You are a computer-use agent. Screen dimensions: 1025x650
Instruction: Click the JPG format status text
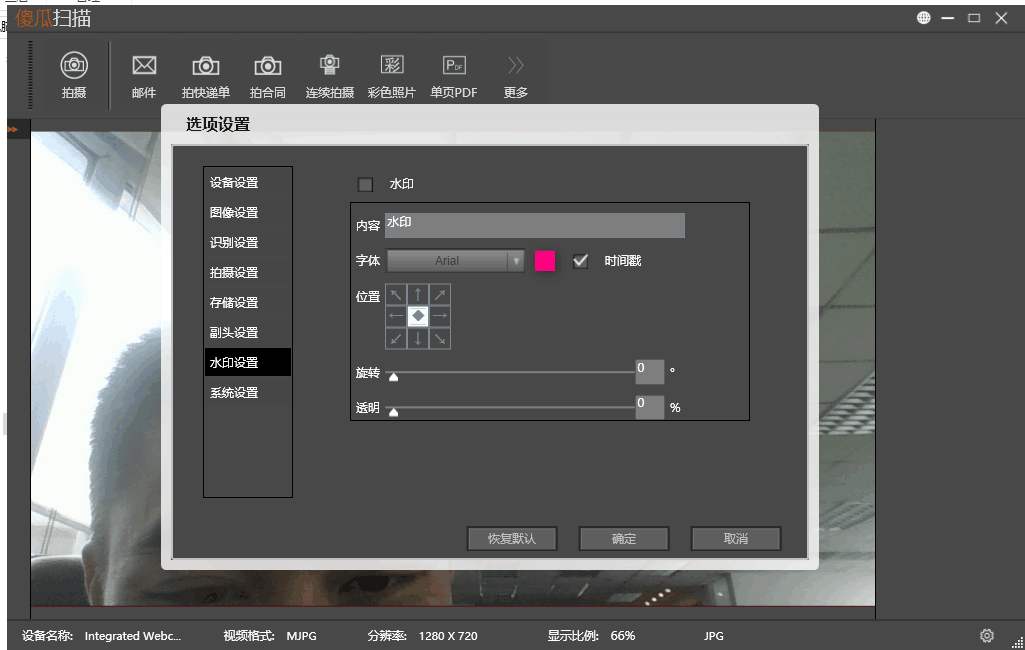pyautogui.click(x=714, y=636)
